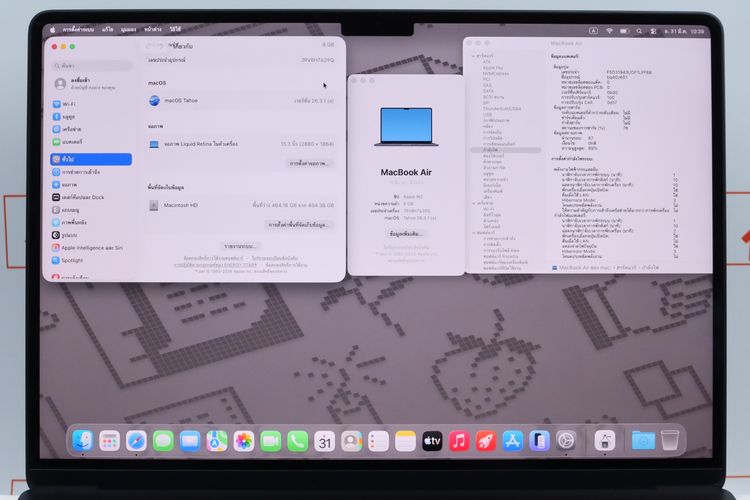Open the ENERGY STAR compliance link
Image resolution: width=750 pixels, height=500 pixels.
point(215,265)
